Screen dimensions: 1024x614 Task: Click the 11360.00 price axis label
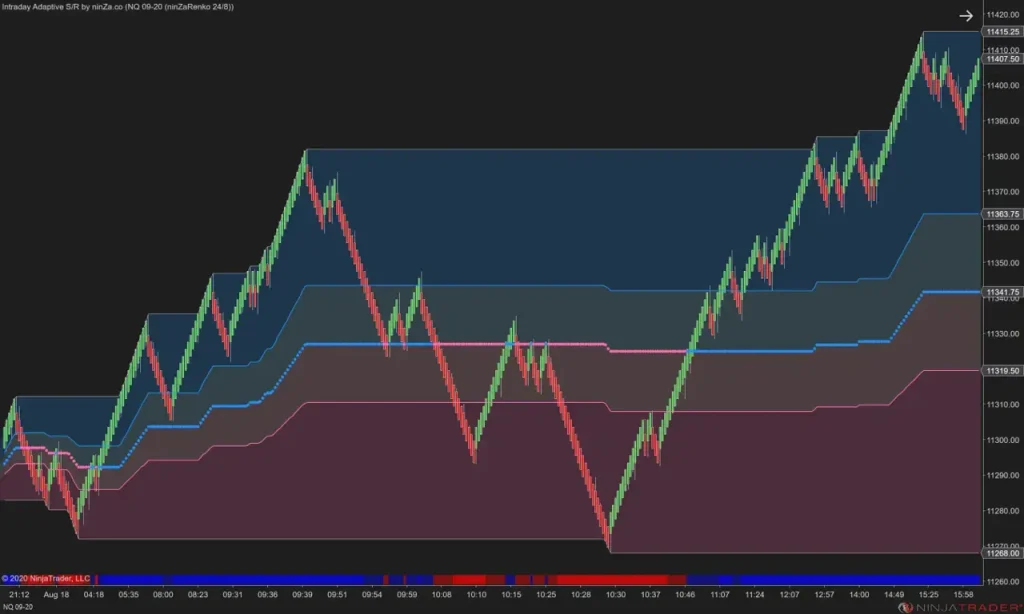pyautogui.click(x=1002, y=227)
